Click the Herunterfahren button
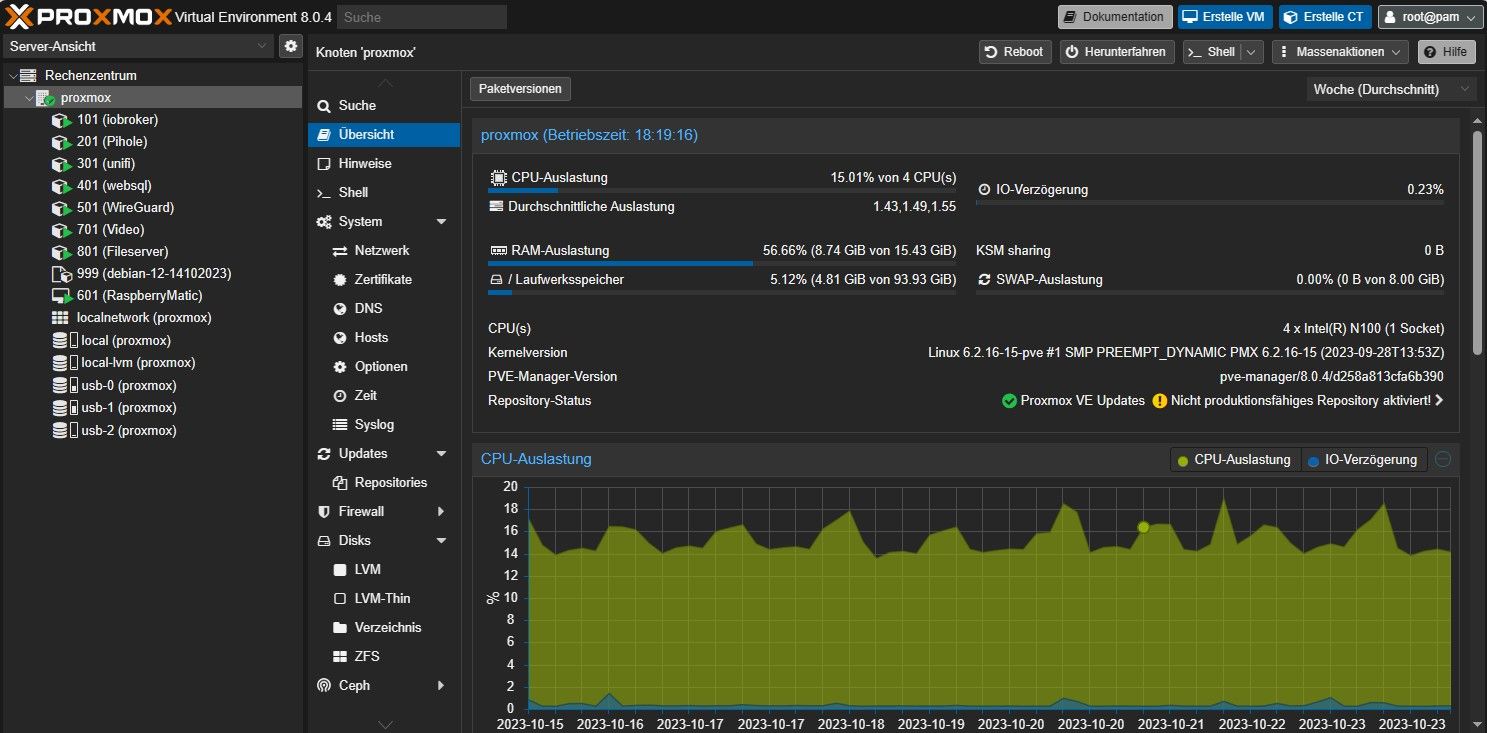1487x733 pixels. [1117, 52]
